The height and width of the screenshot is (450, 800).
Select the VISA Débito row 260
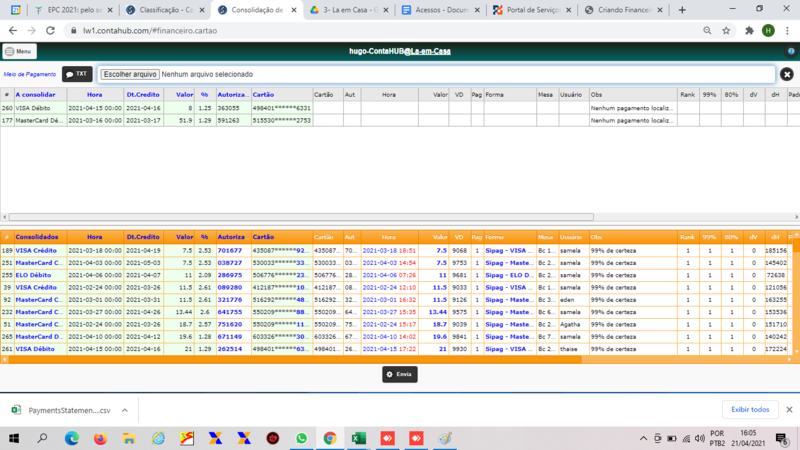tap(156, 108)
